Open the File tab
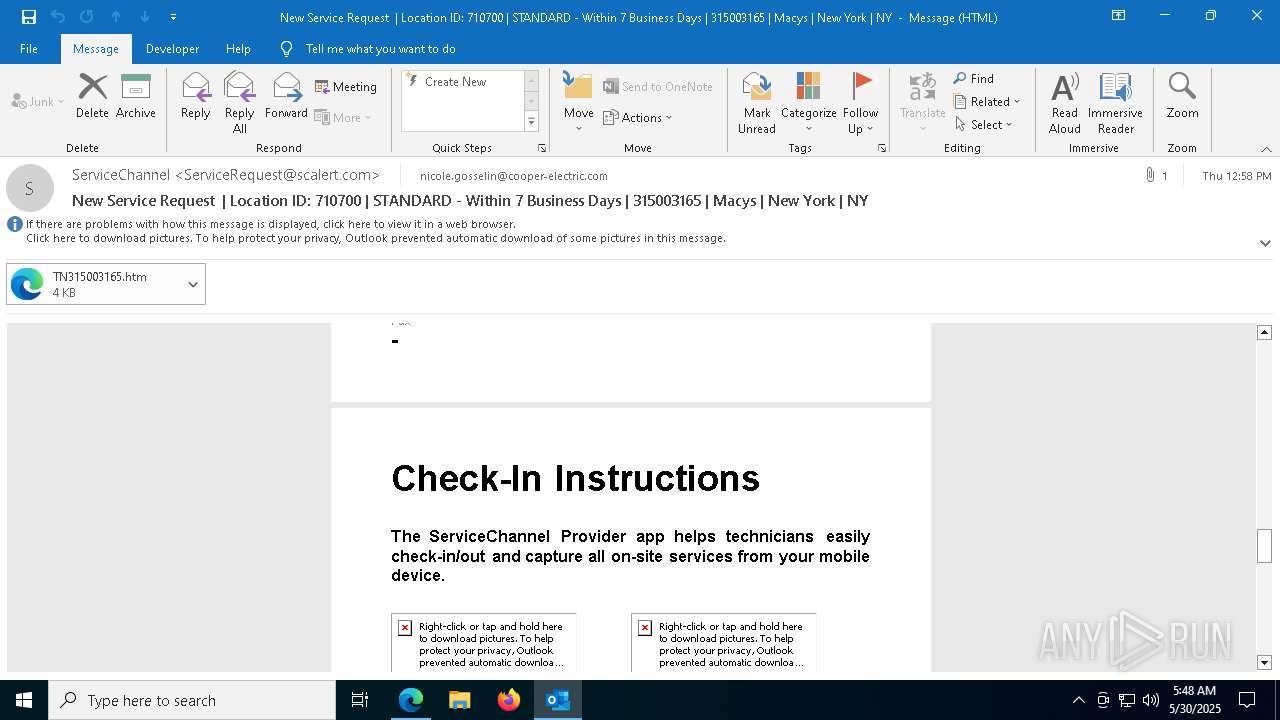This screenshot has width=1280, height=720. 29,49
